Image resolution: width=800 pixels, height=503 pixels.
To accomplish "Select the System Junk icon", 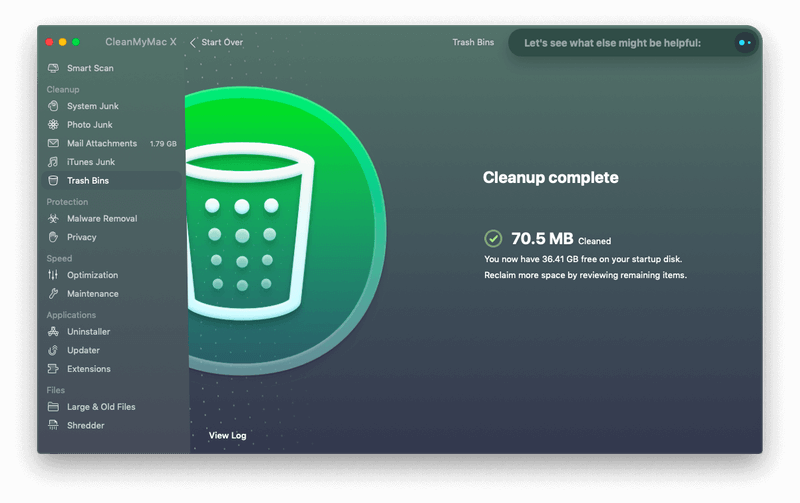I will (x=53, y=106).
